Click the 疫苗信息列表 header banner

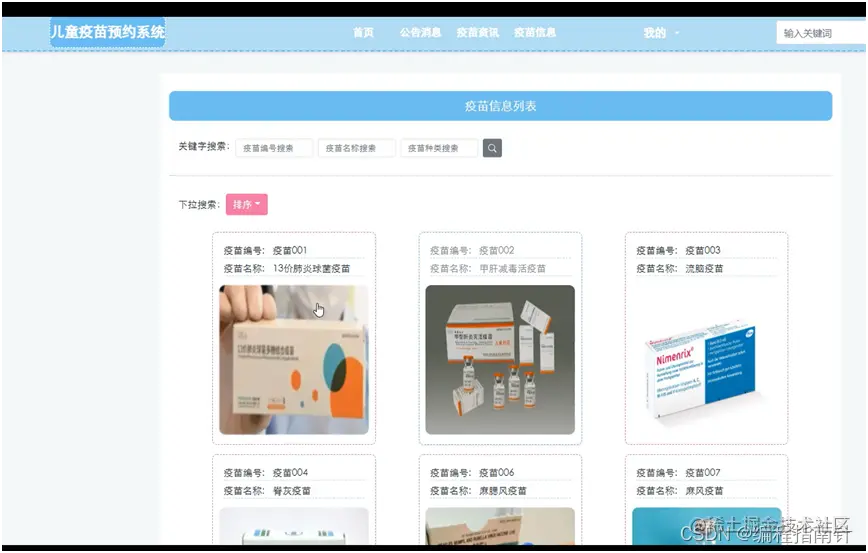(x=500, y=106)
